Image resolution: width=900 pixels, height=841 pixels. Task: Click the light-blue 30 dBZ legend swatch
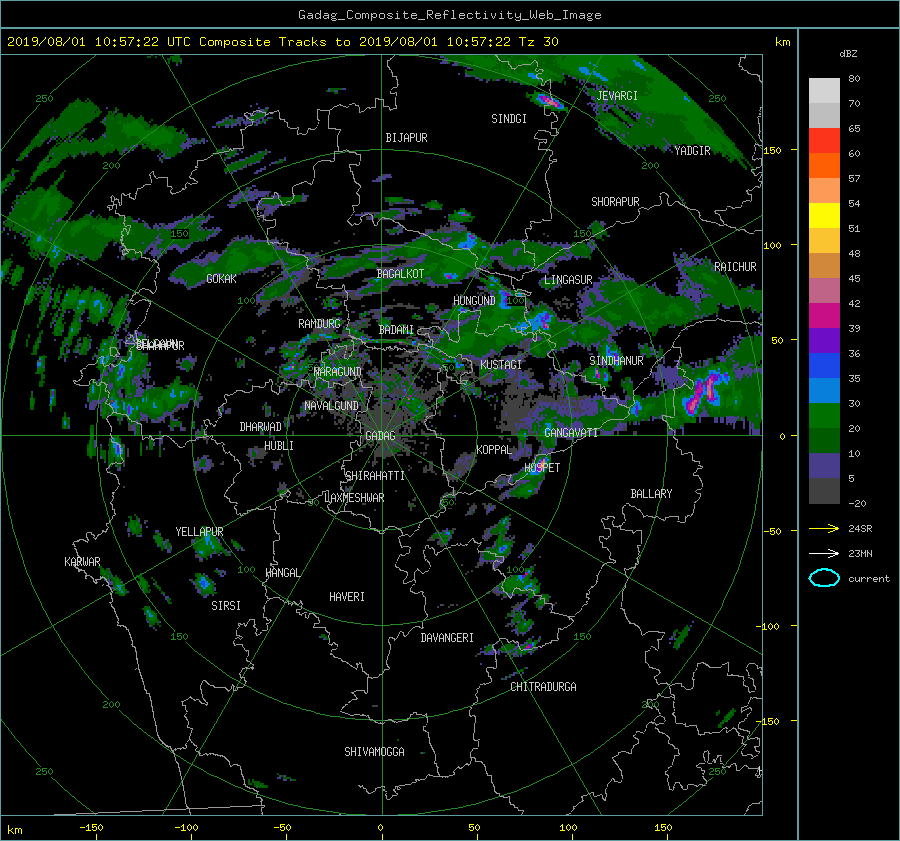click(824, 390)
